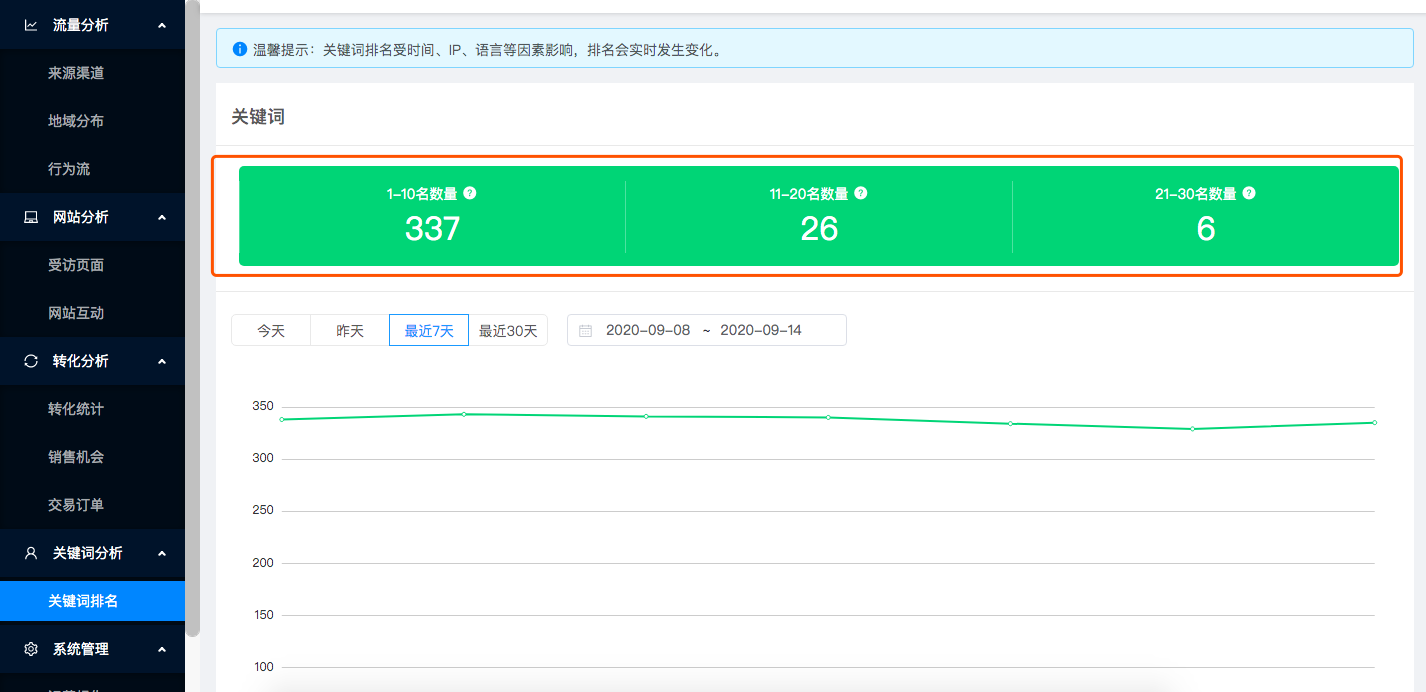The width and height of the screenshot is (1426, 692).
Task: Click the 网站分析 monitor icon
Action: coord(31,217)
